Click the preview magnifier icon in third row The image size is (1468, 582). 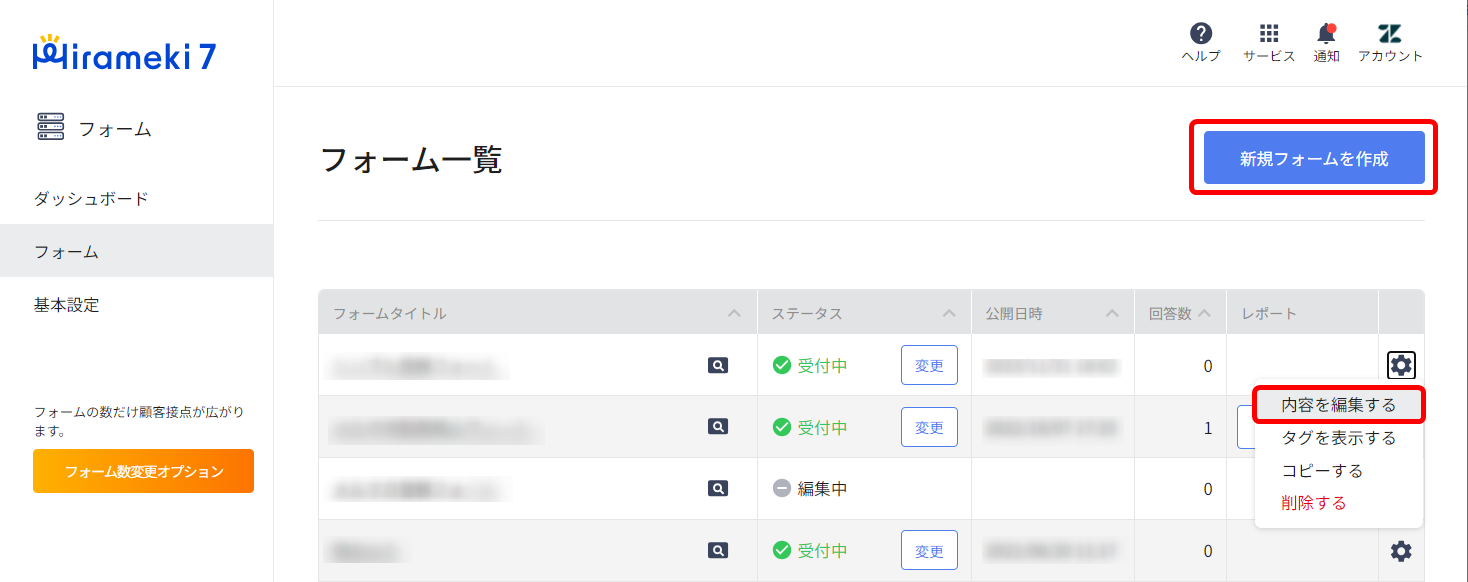pyautogui.click(x=717, y=489)
